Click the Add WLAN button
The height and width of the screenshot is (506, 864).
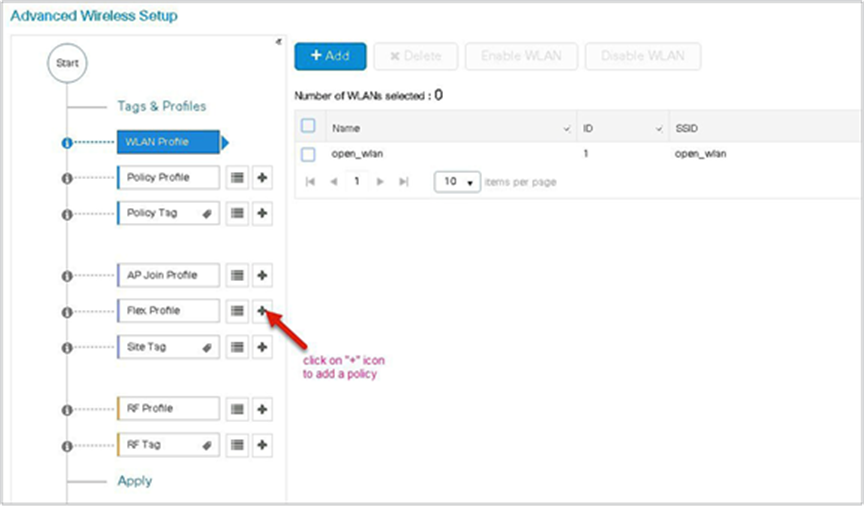click(330, 56)
